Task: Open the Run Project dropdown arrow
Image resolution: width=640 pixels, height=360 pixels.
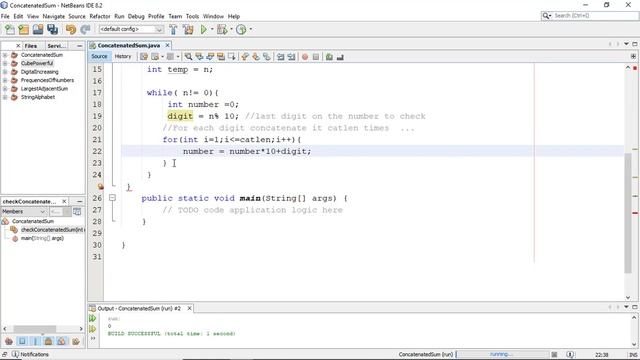Action: (x=212, y=29)
